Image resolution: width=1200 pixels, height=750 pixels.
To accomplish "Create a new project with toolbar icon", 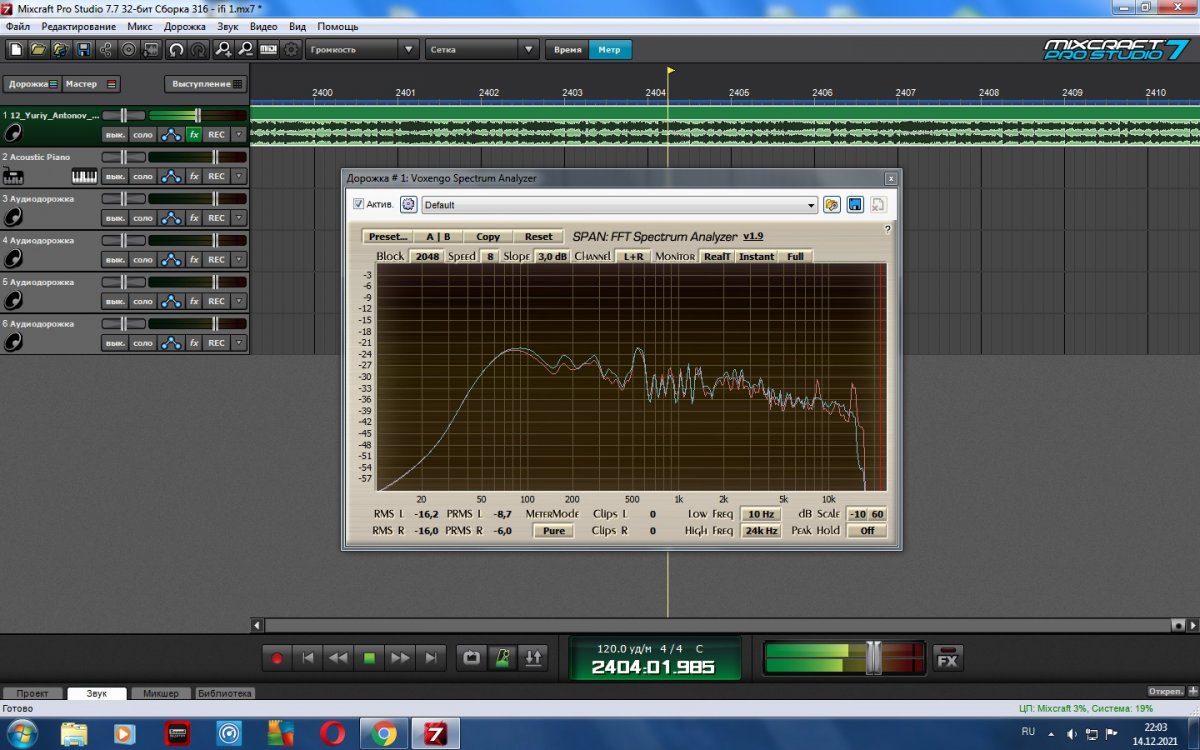I will point(16,49).
